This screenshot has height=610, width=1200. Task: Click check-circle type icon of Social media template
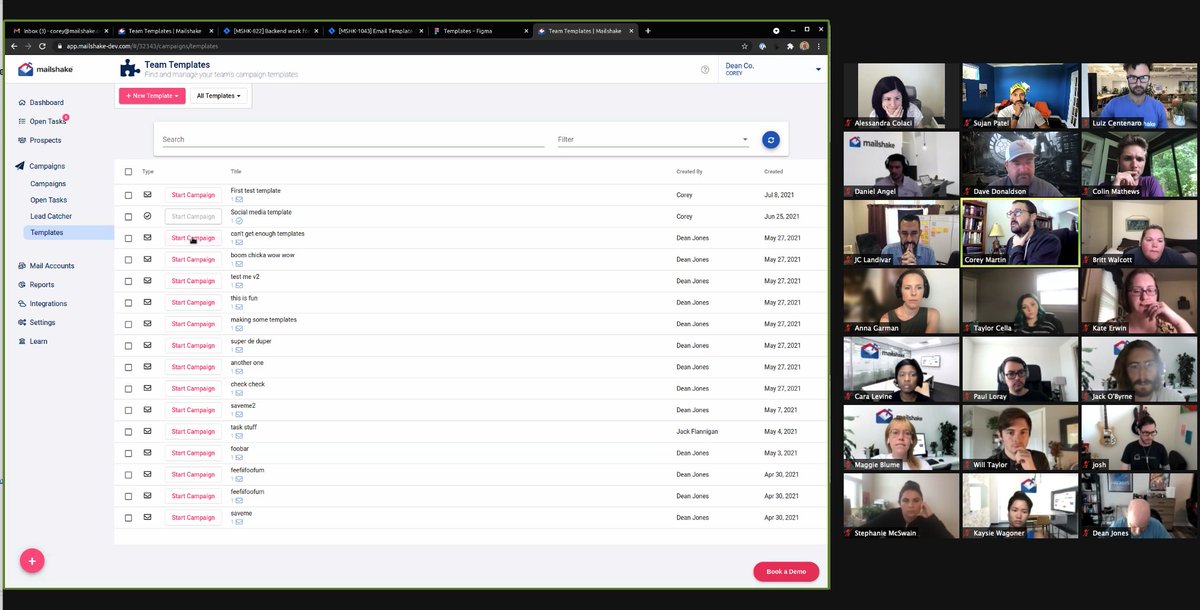tap(147, 216)
